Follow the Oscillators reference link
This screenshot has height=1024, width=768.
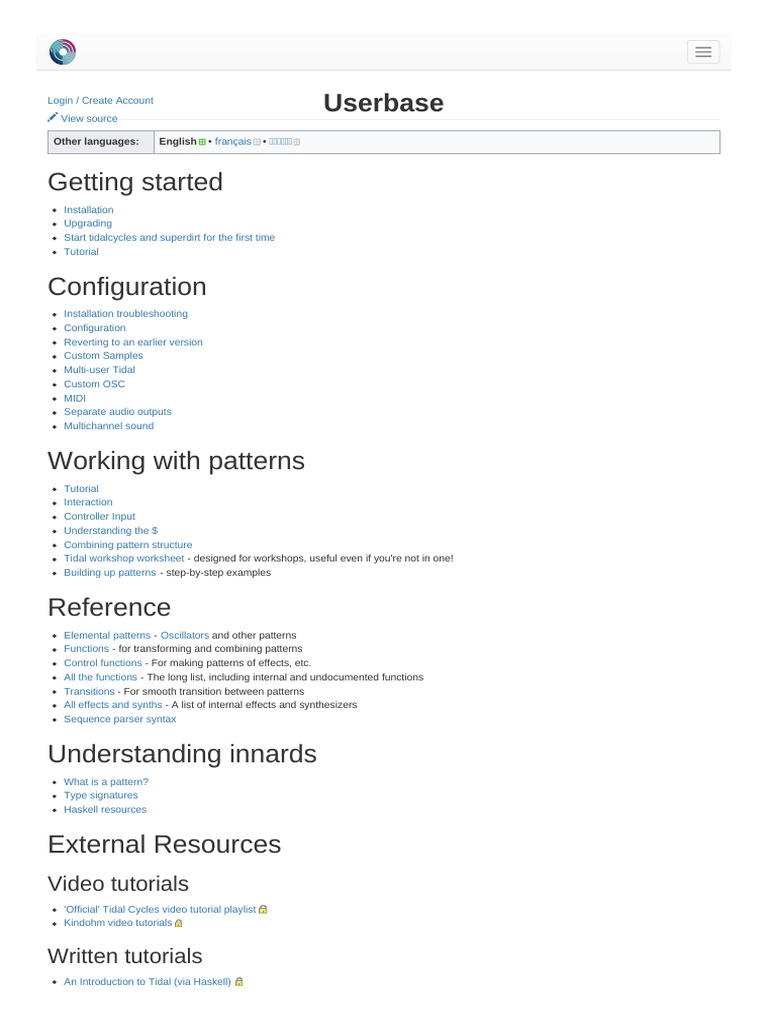(185, 635)
